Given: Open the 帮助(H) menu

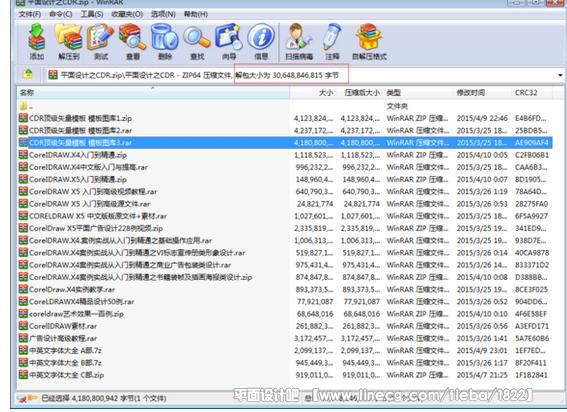Looking at the screenshot, I should (x=196, y=14).
